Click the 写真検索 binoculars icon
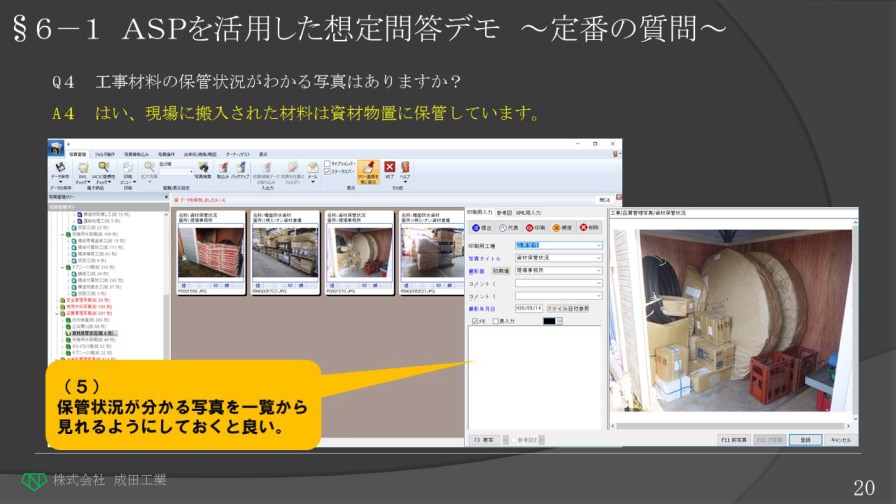This screenshot has height=504, width=896. [202, 167]
